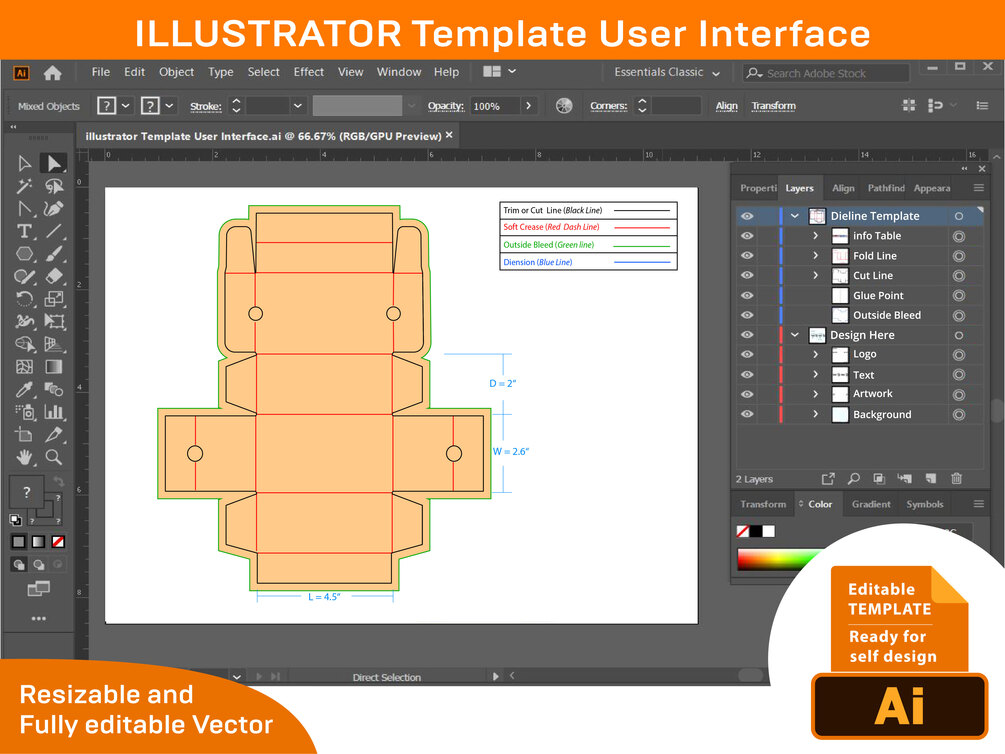This screenshot has height=754, width=1005.
Task: Target the Text sublayer circle
Action: click(959, 374)
